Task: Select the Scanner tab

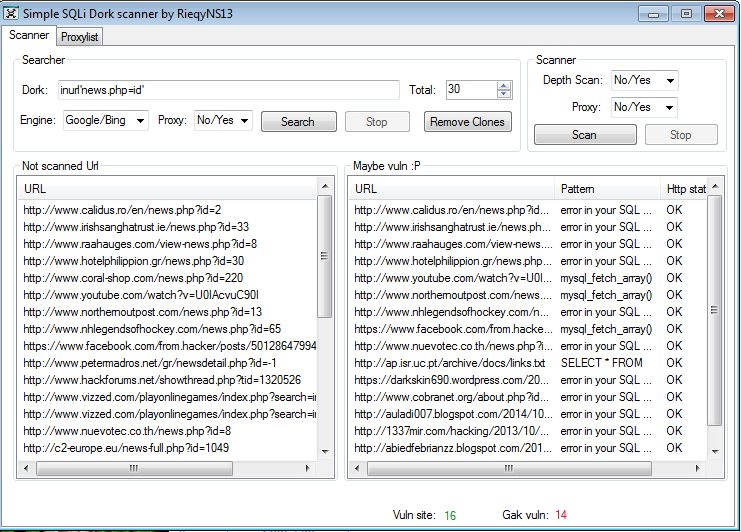Action: tap(29, 35)
